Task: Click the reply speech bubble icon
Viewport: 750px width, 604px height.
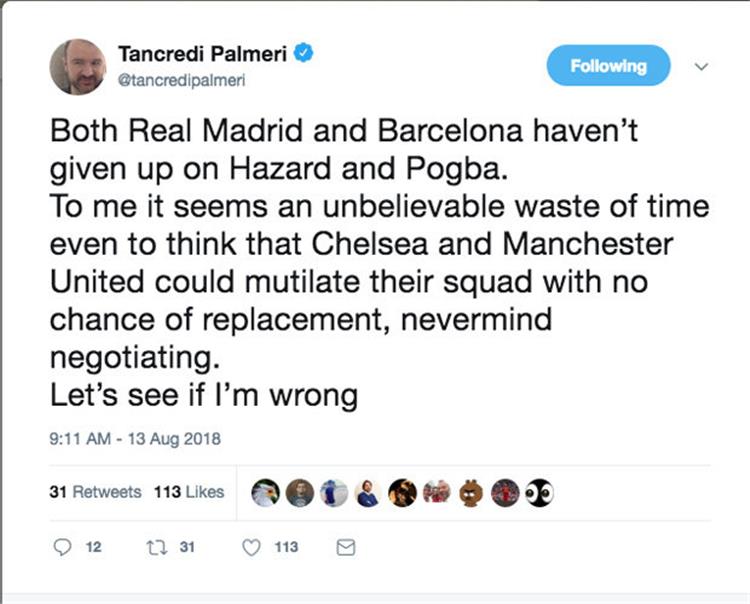Action: point(62,547)
